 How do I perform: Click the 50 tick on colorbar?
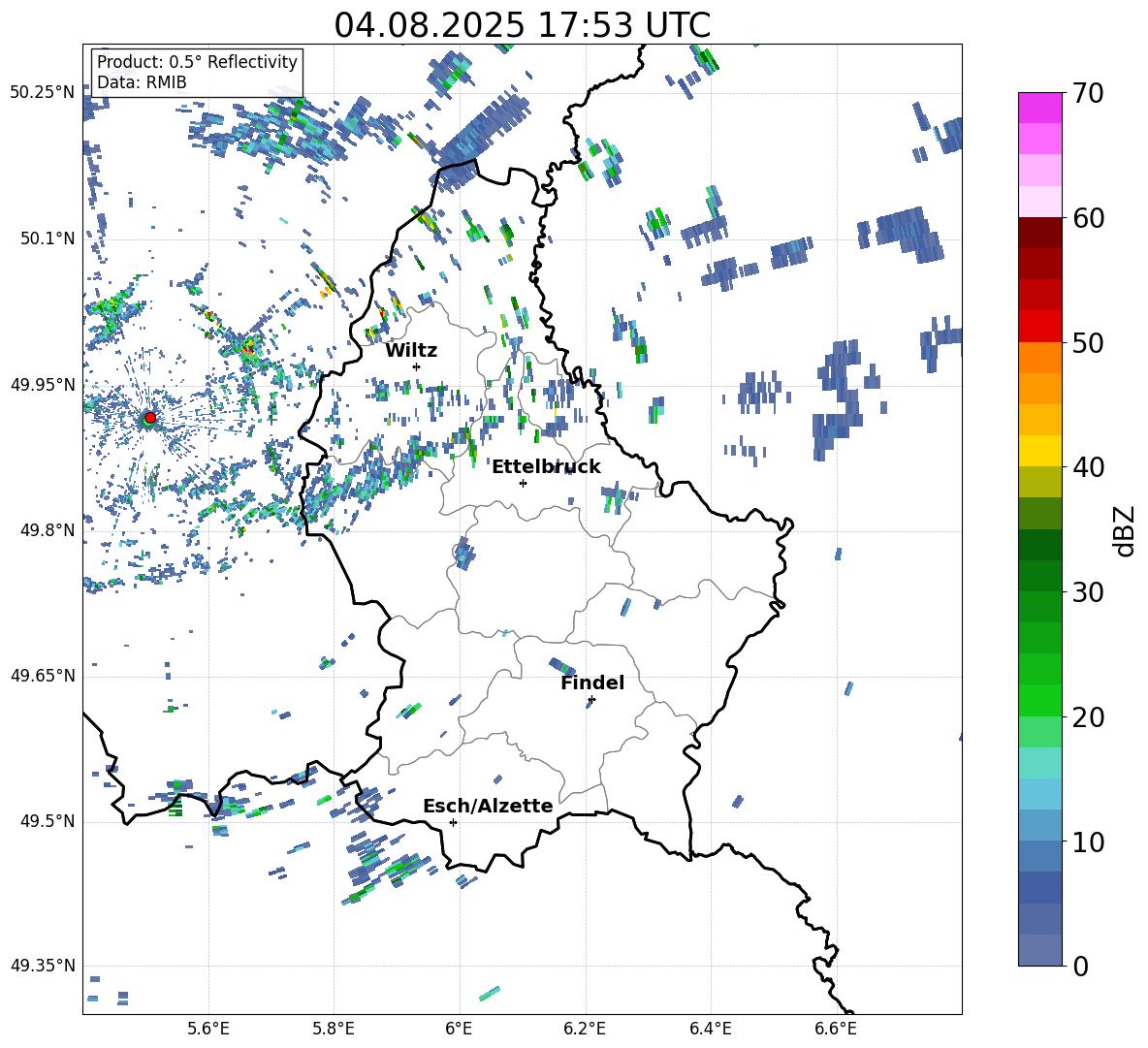click(x=1089, y=342)
